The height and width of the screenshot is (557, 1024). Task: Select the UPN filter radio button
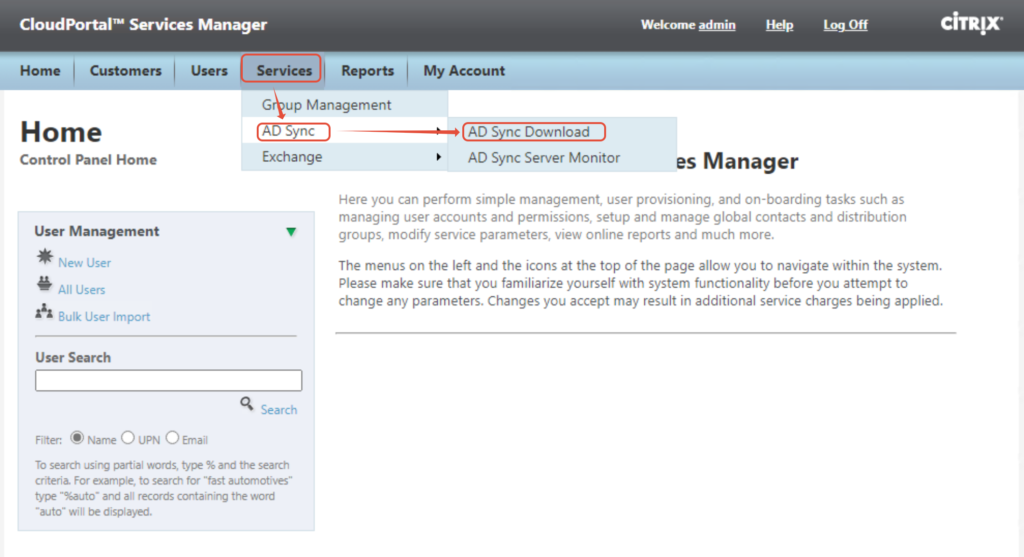(128, 438)
